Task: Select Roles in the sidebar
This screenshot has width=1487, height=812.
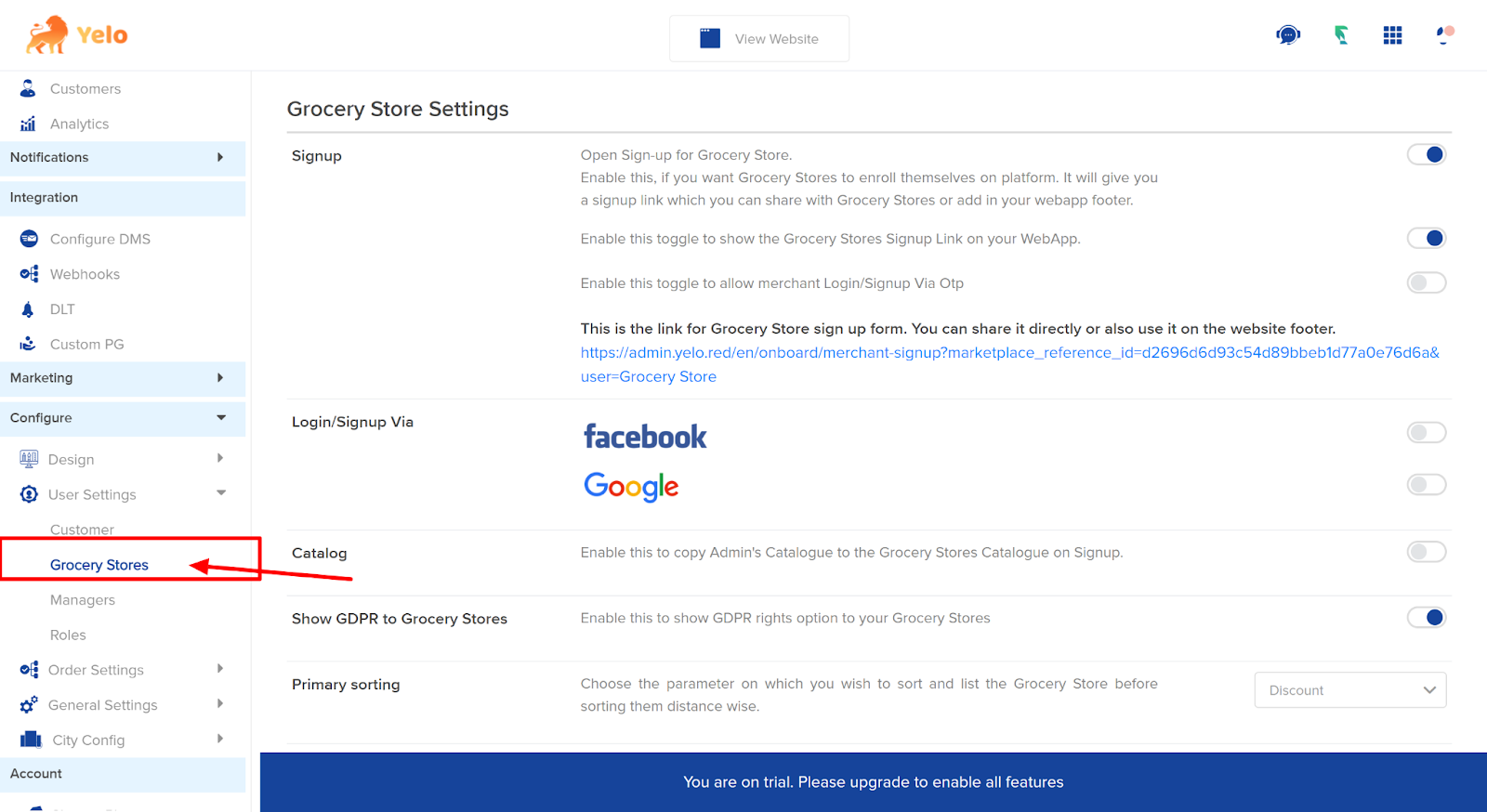Action: click(68, 635)
